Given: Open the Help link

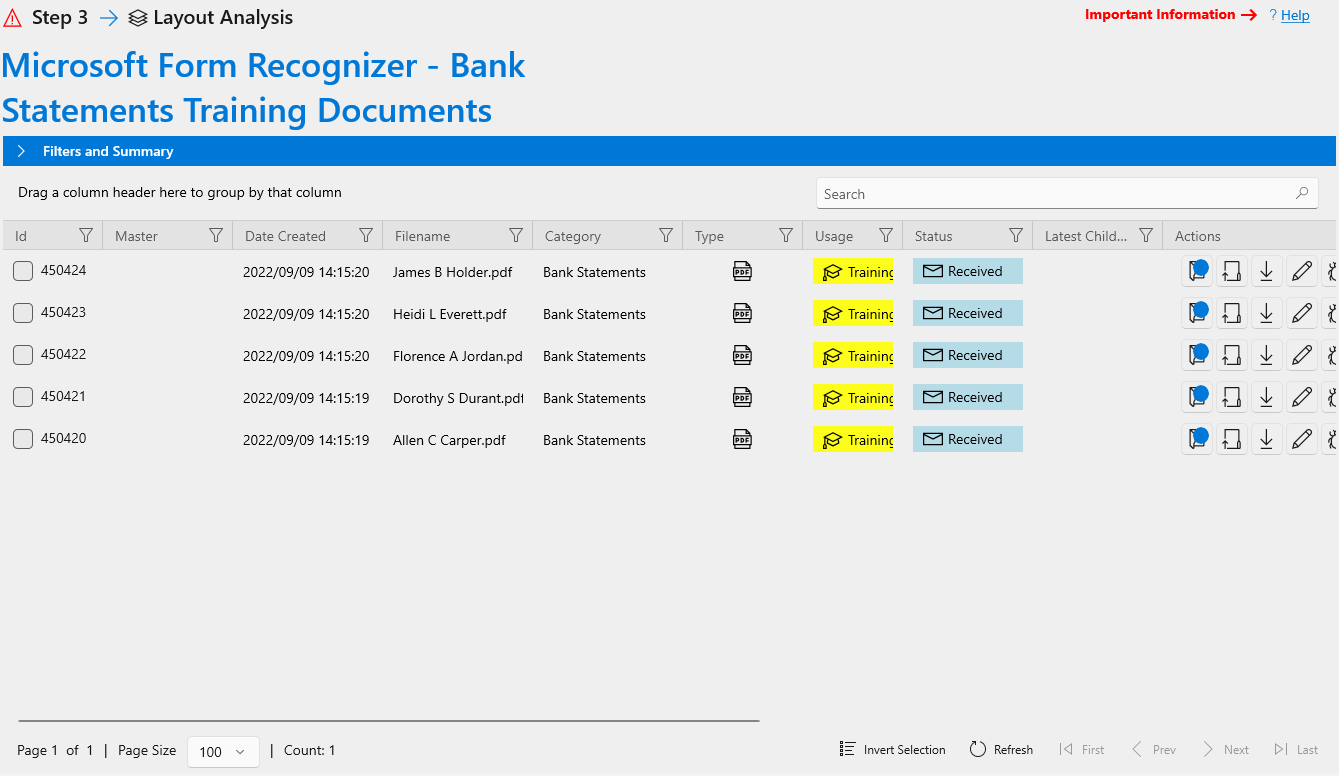Looking at the screenshot, I should coord(1295,15).
